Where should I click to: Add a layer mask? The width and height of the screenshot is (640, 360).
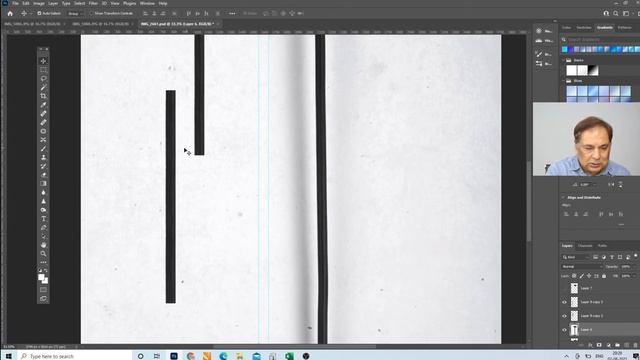[x=599, y=345]
